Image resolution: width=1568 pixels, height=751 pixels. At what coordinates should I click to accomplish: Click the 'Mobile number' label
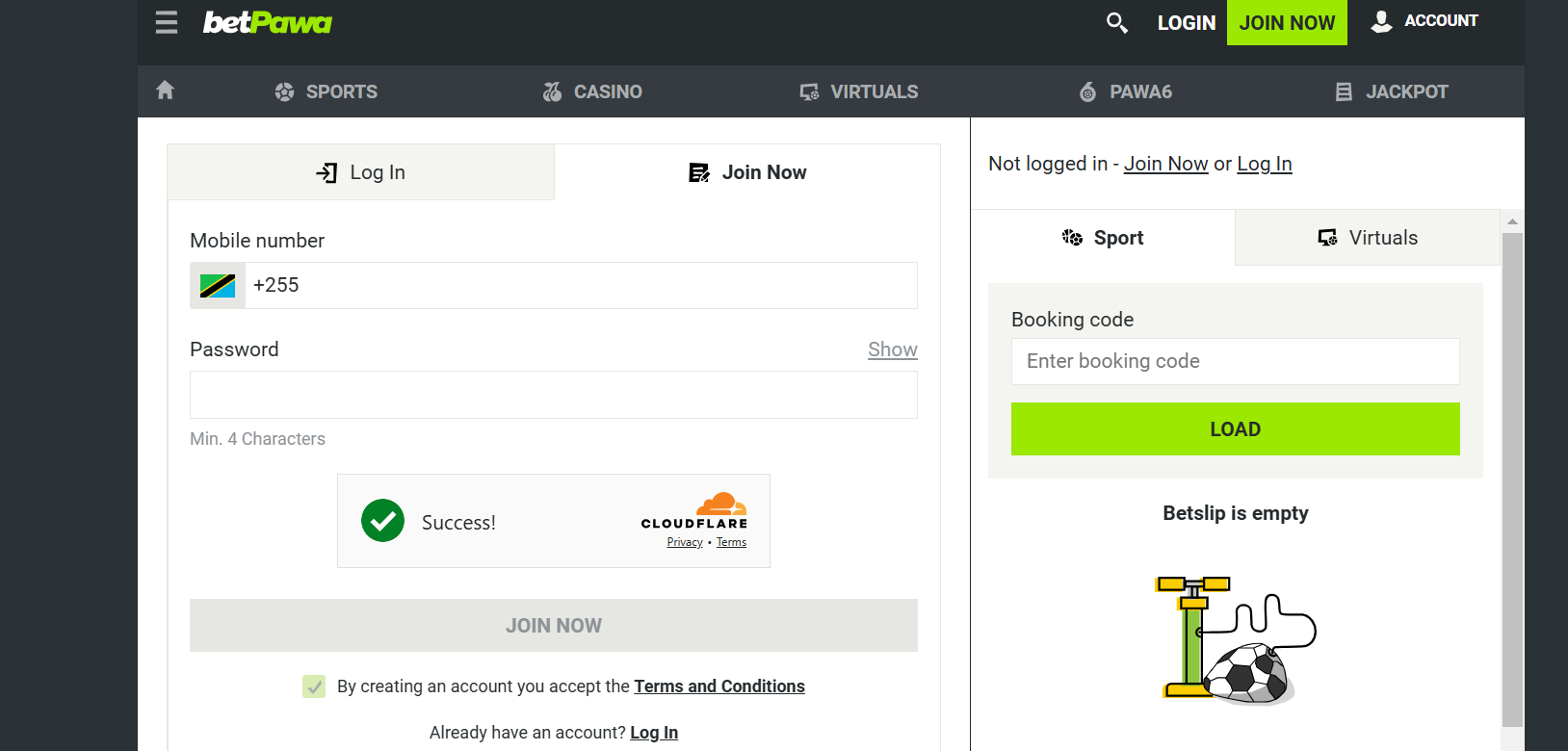pos(257,241)
